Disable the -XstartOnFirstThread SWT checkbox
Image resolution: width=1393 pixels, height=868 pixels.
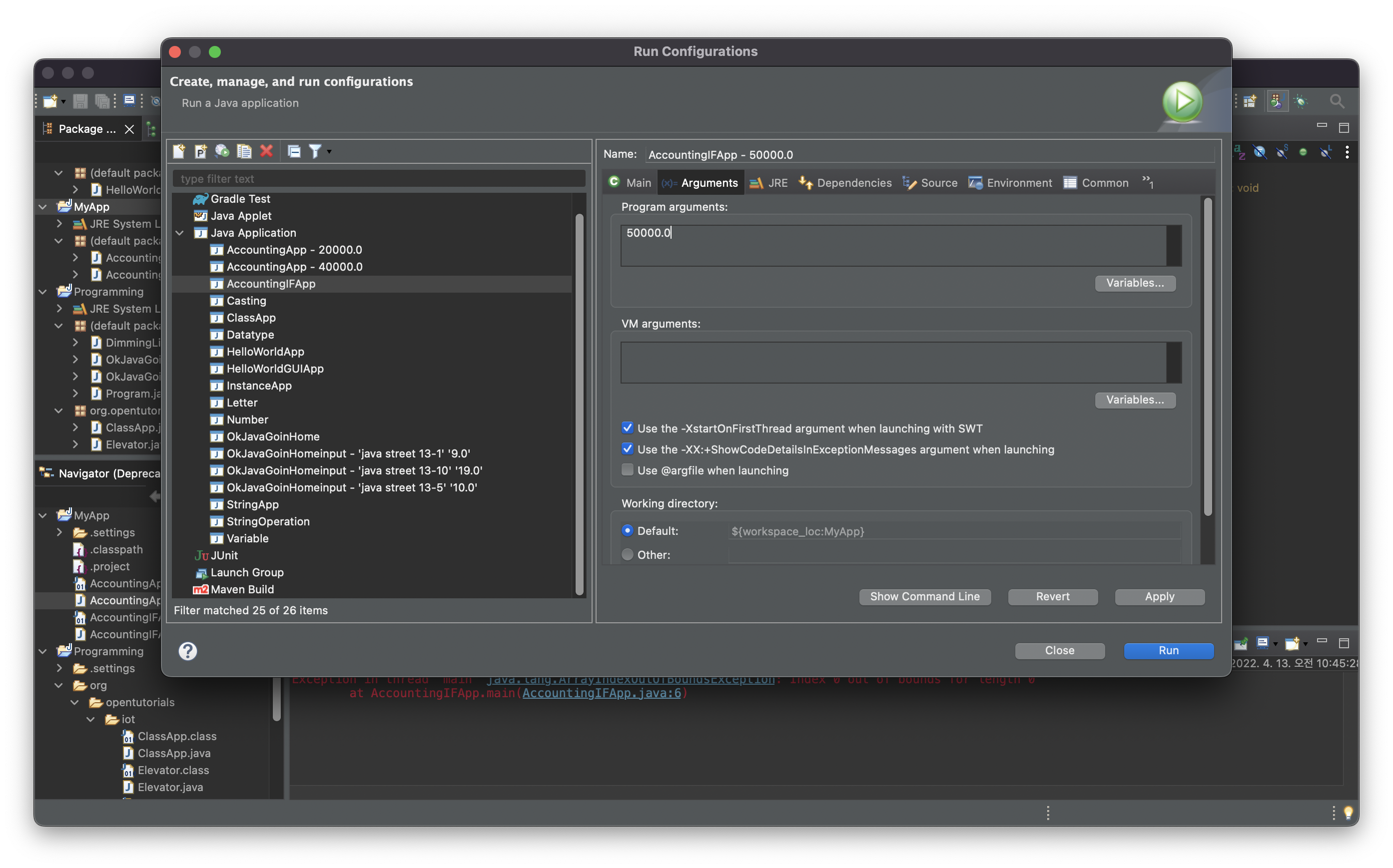coord(628,429)
